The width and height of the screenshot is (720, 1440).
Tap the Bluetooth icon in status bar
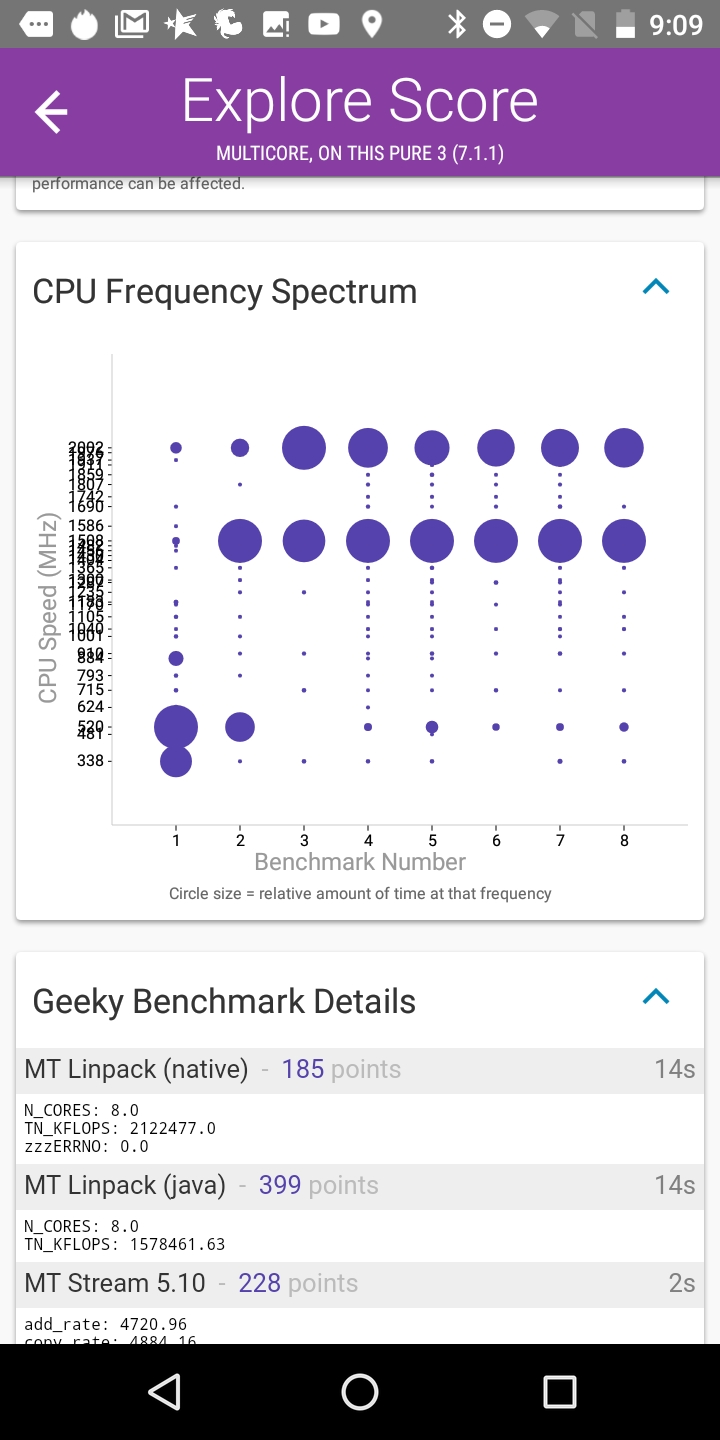pos(456,24)
